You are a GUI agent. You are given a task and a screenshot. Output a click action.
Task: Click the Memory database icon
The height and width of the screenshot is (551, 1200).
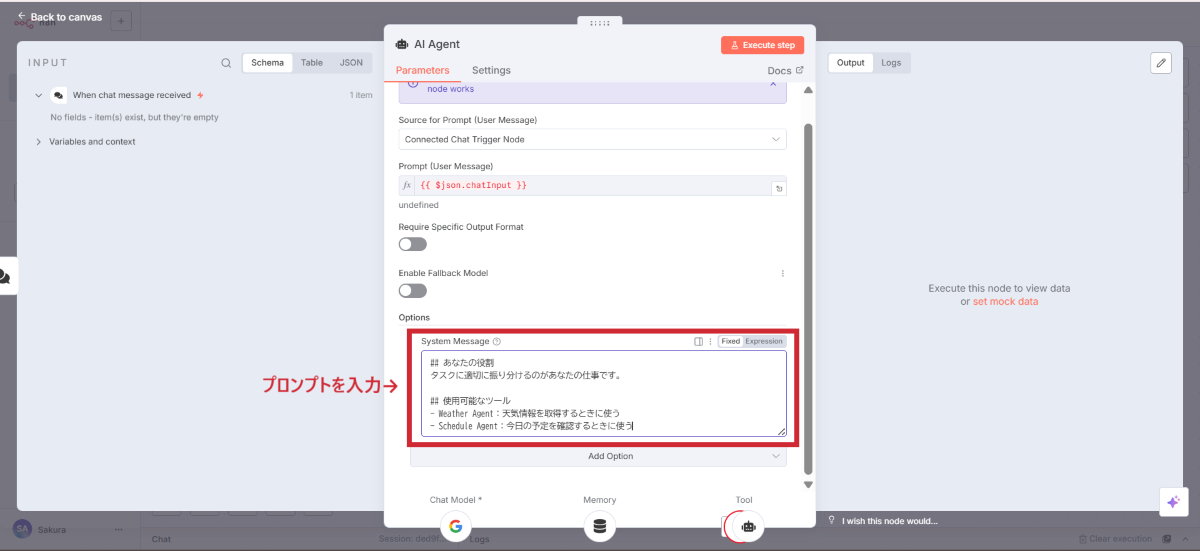click(x=599, y=526)
